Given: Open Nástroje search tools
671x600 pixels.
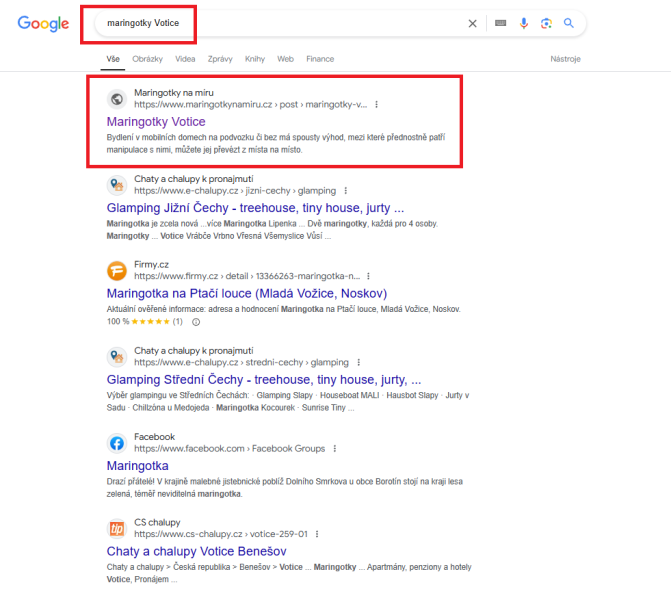Looking at the screenshot, I should (x=565, y=59).
